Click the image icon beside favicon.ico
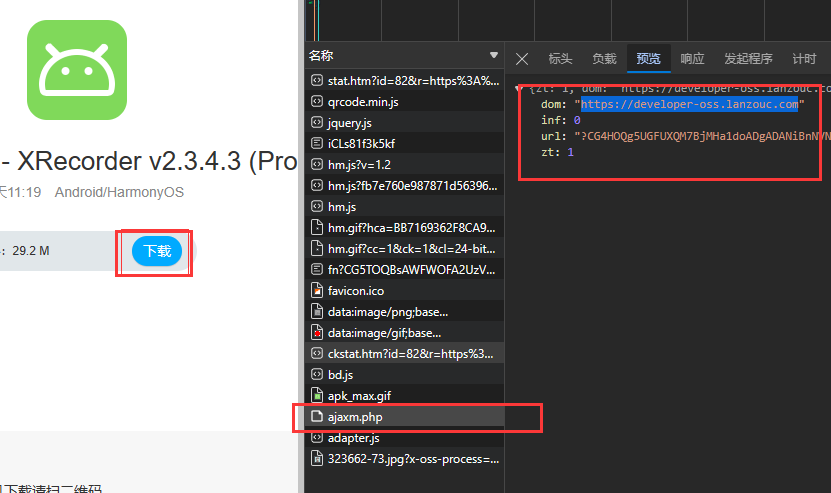Screen dimensions: 831x493 (x=317, y=290)
